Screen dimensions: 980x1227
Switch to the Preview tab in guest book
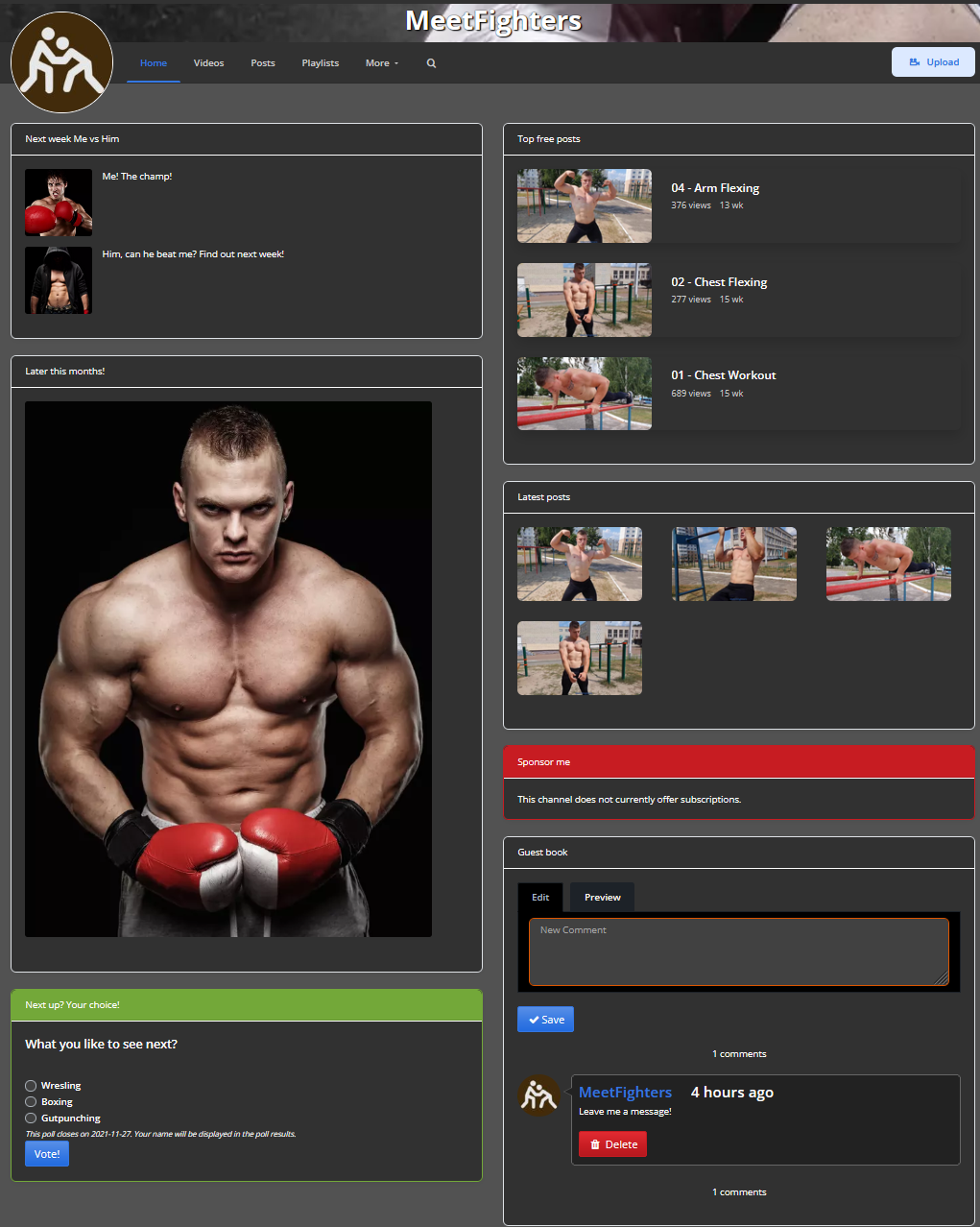[602, 898]
